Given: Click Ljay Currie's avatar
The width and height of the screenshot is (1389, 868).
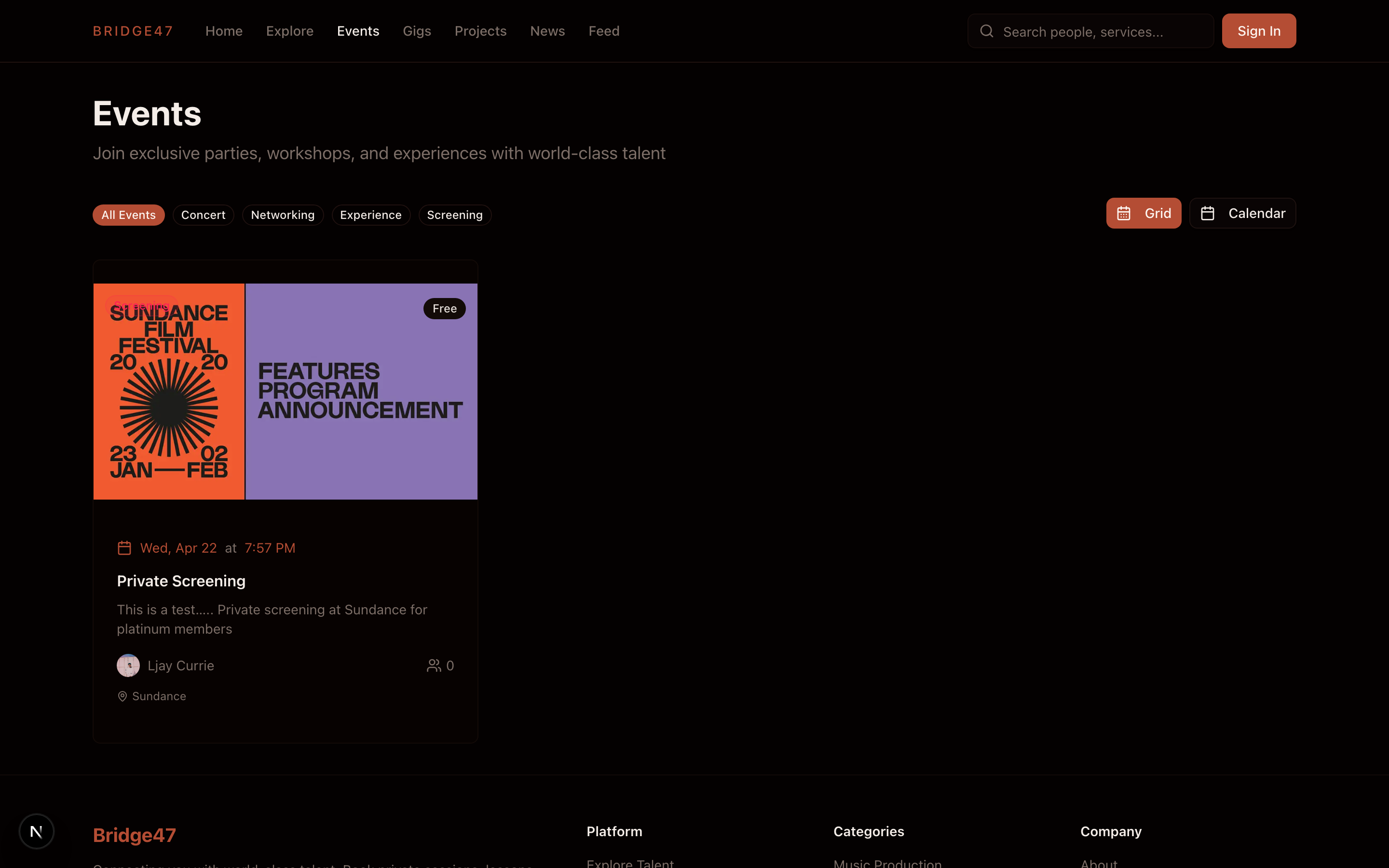Looking at the screenshot, I should tap(128, 665).
